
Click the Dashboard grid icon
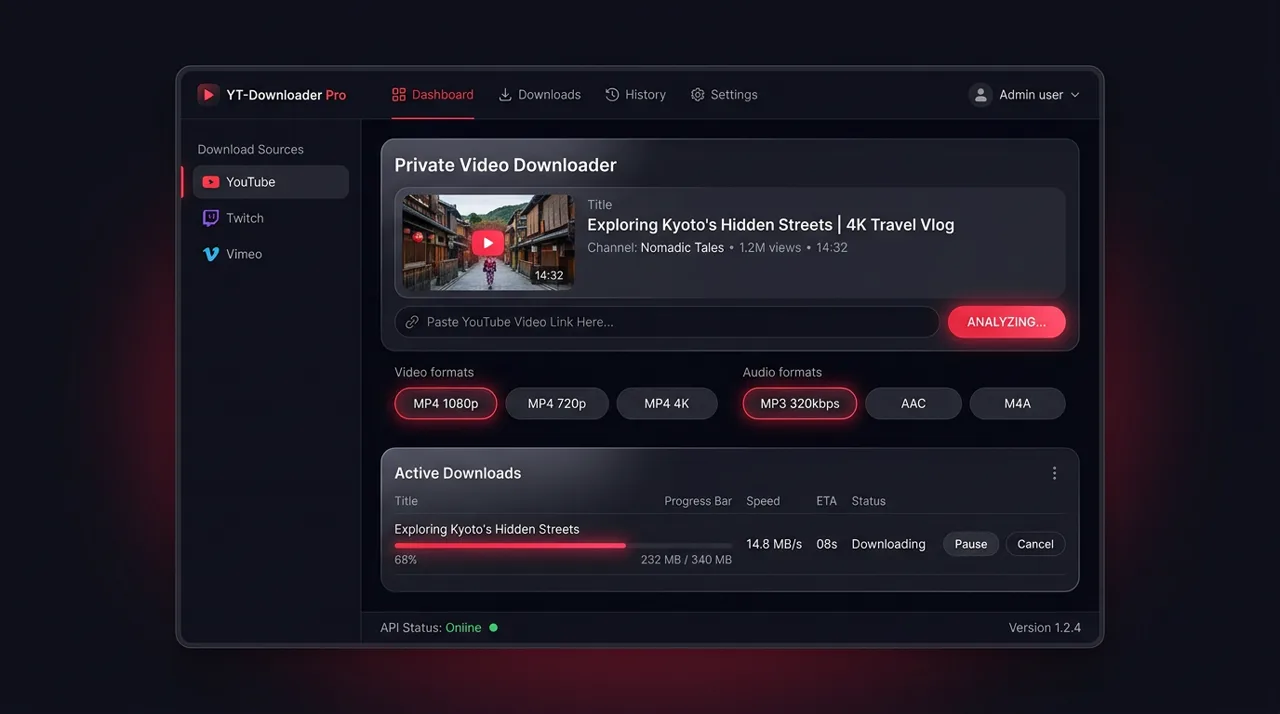click(399, 94)
